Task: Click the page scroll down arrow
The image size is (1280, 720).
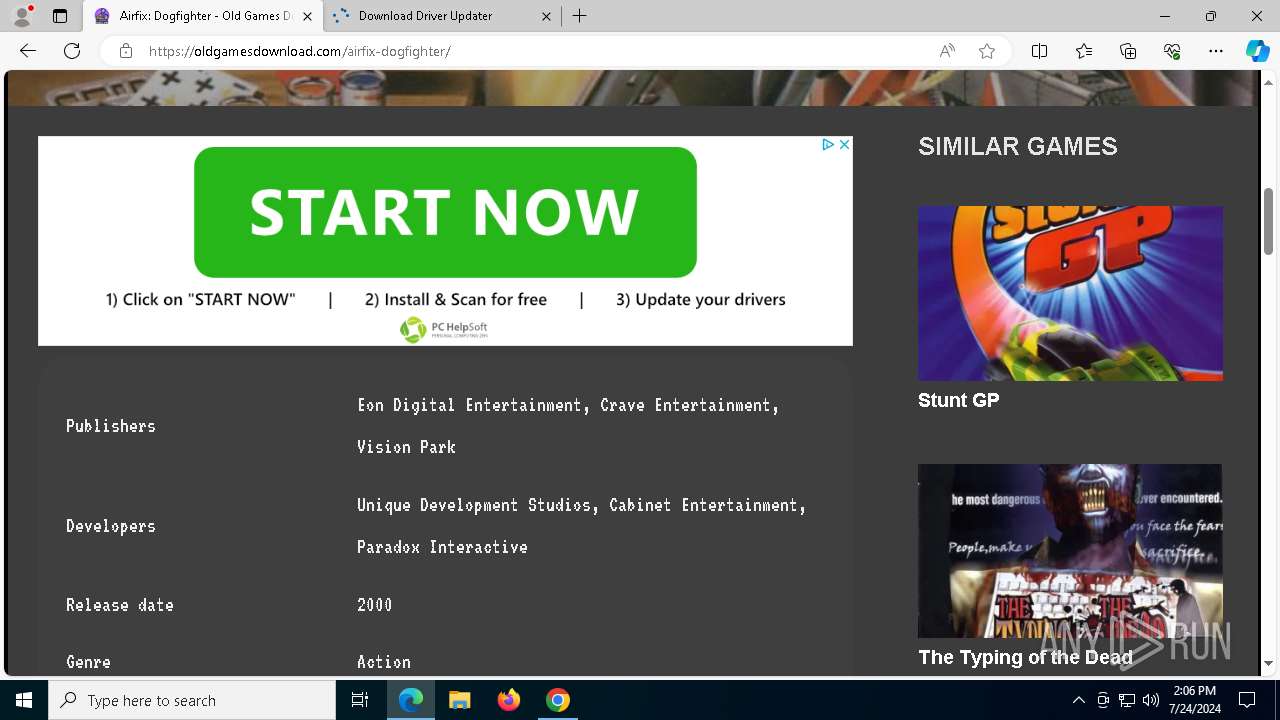Action: [1269, 663]
